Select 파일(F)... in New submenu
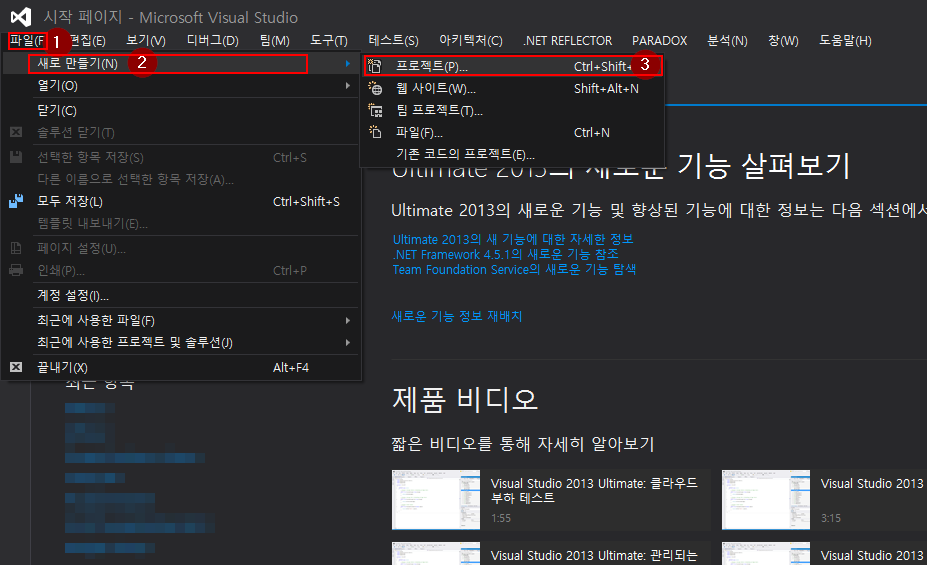The image size is (927, 565). pyautogui.click(x=513, y=132)
